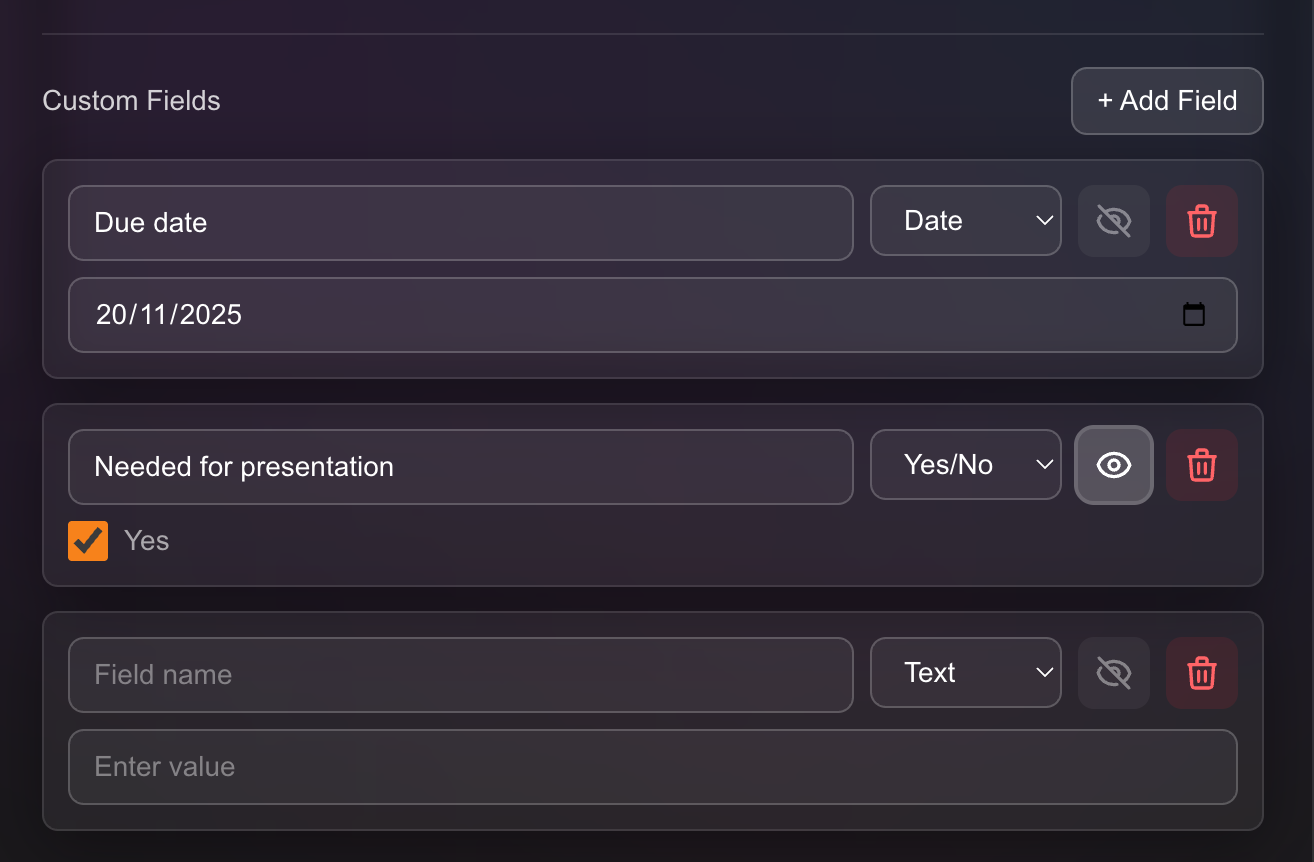Click the plus icon in Add Field button

tap(1106, 100)
